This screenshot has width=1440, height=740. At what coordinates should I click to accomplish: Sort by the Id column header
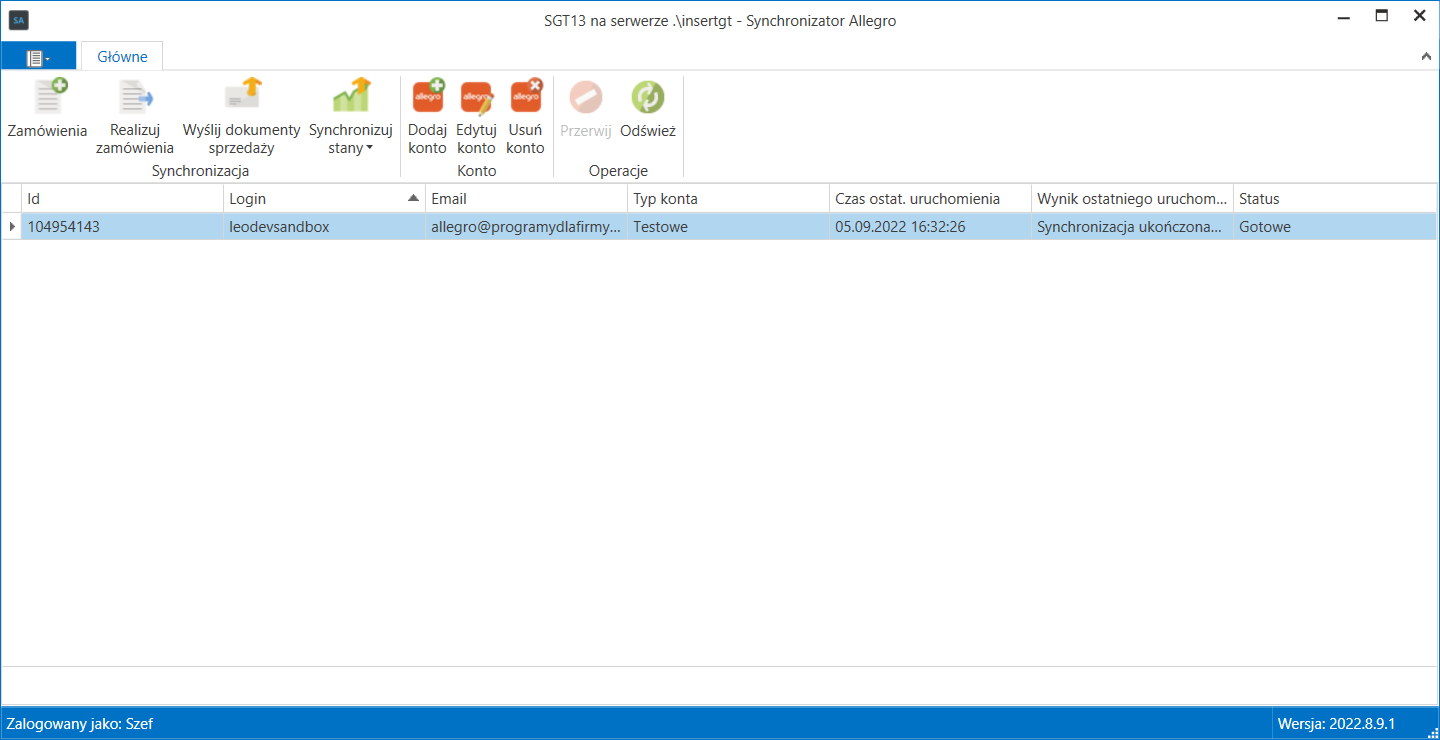pos(122,199)
